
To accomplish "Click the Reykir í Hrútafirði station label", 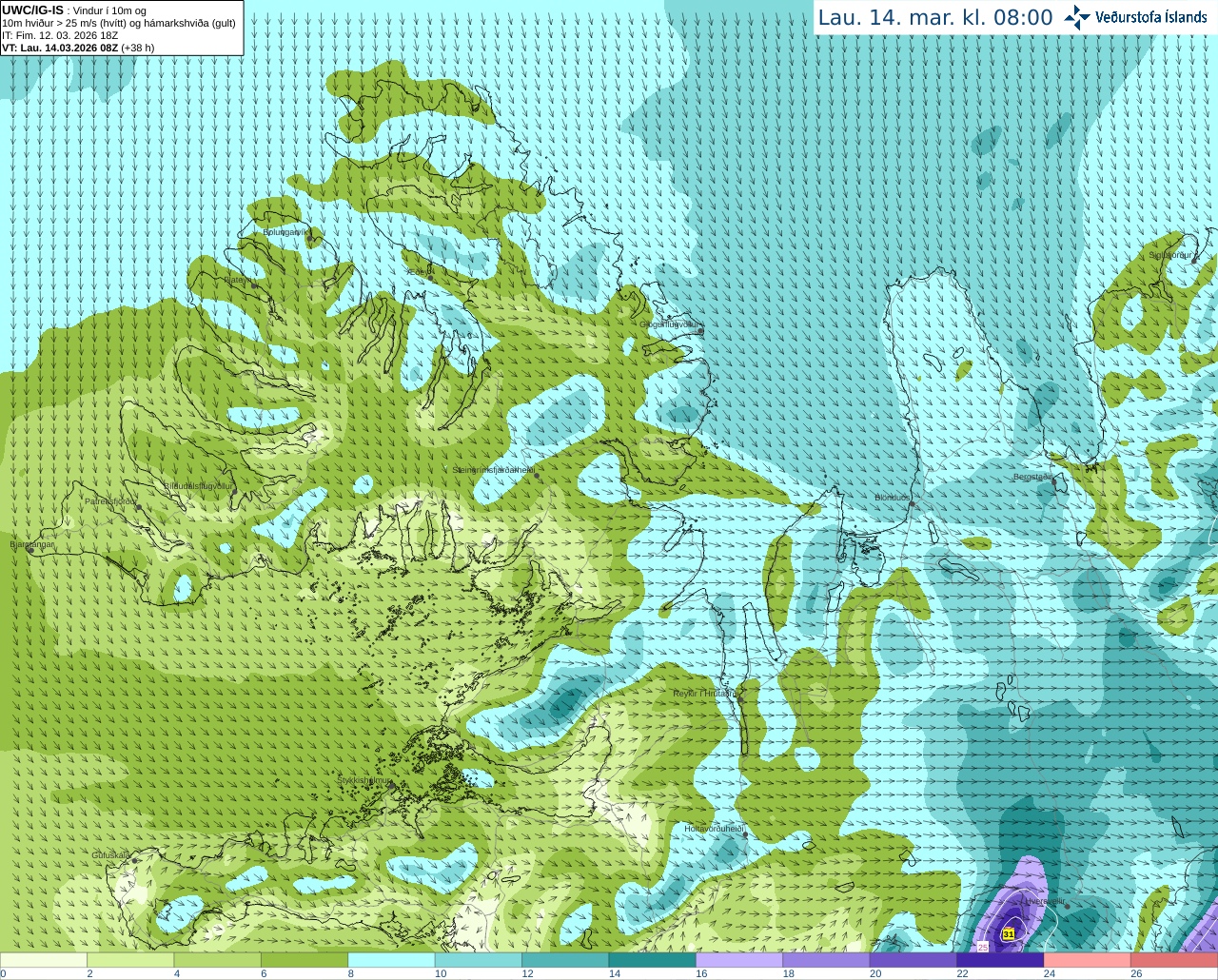I will [x=705, y=694].
